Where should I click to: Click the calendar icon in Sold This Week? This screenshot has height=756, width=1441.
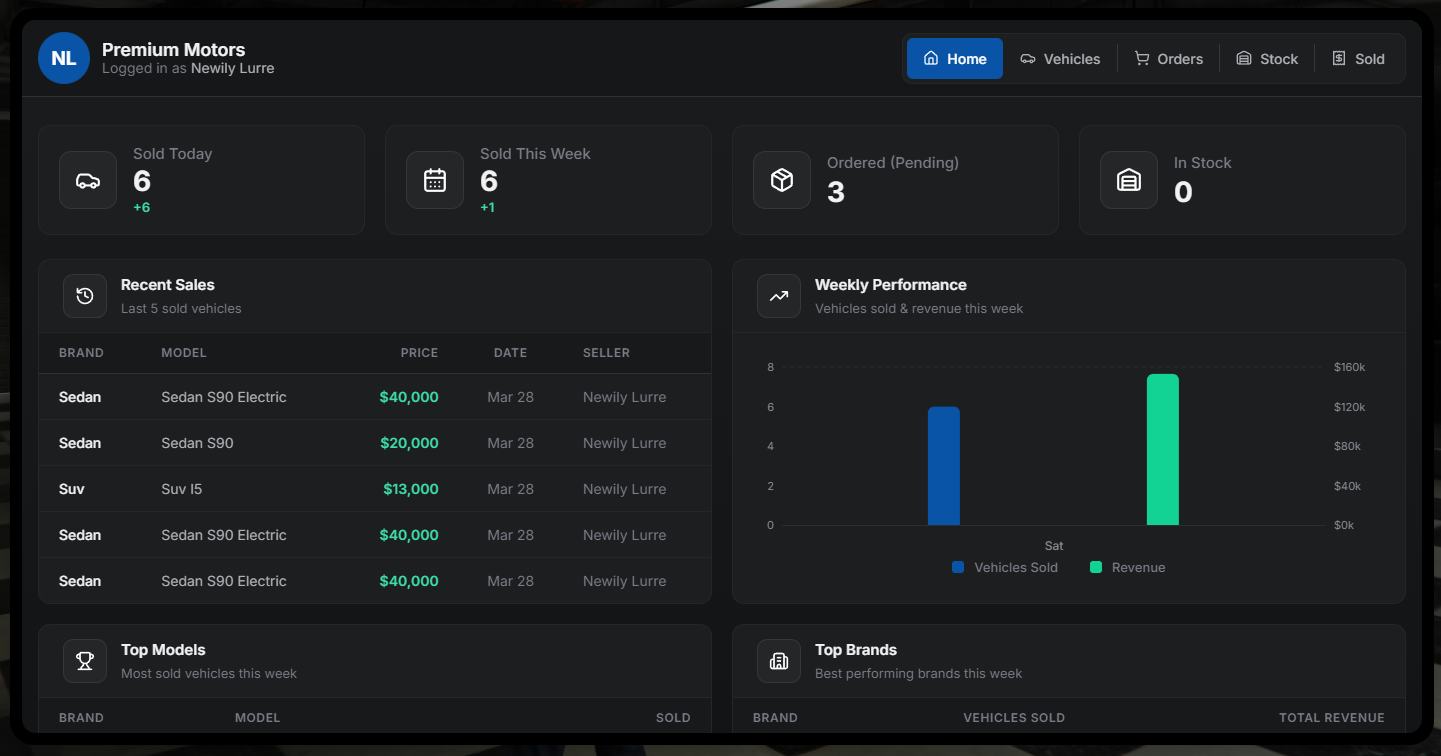click(x=435, y=180)
